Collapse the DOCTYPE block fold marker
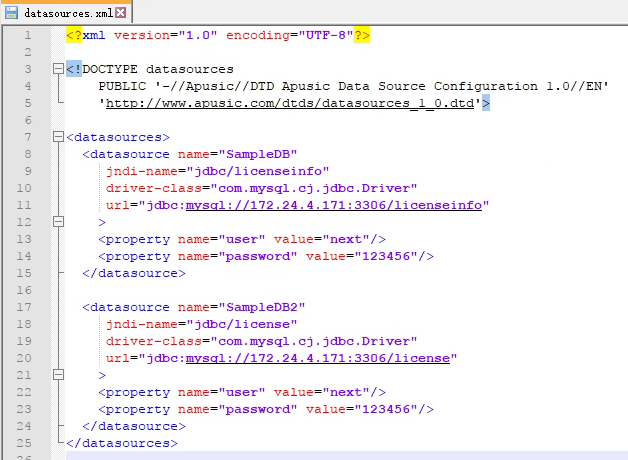 (x=57, y=69)
